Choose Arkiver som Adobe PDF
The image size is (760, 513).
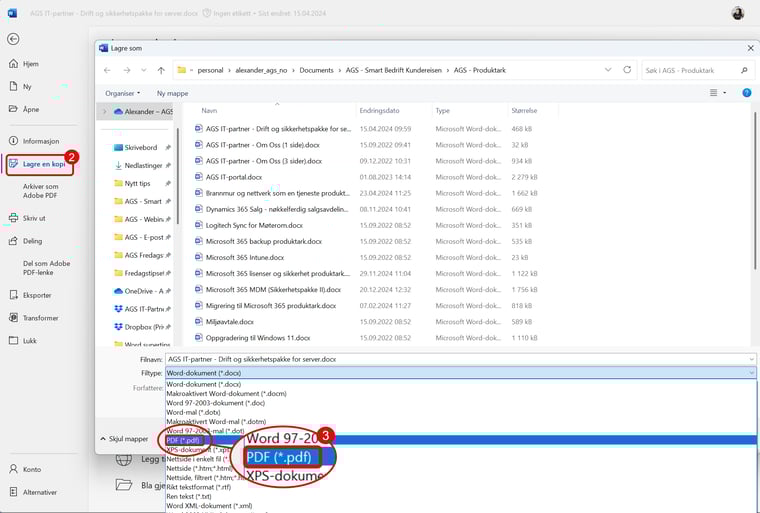click(x=41, y=191)
